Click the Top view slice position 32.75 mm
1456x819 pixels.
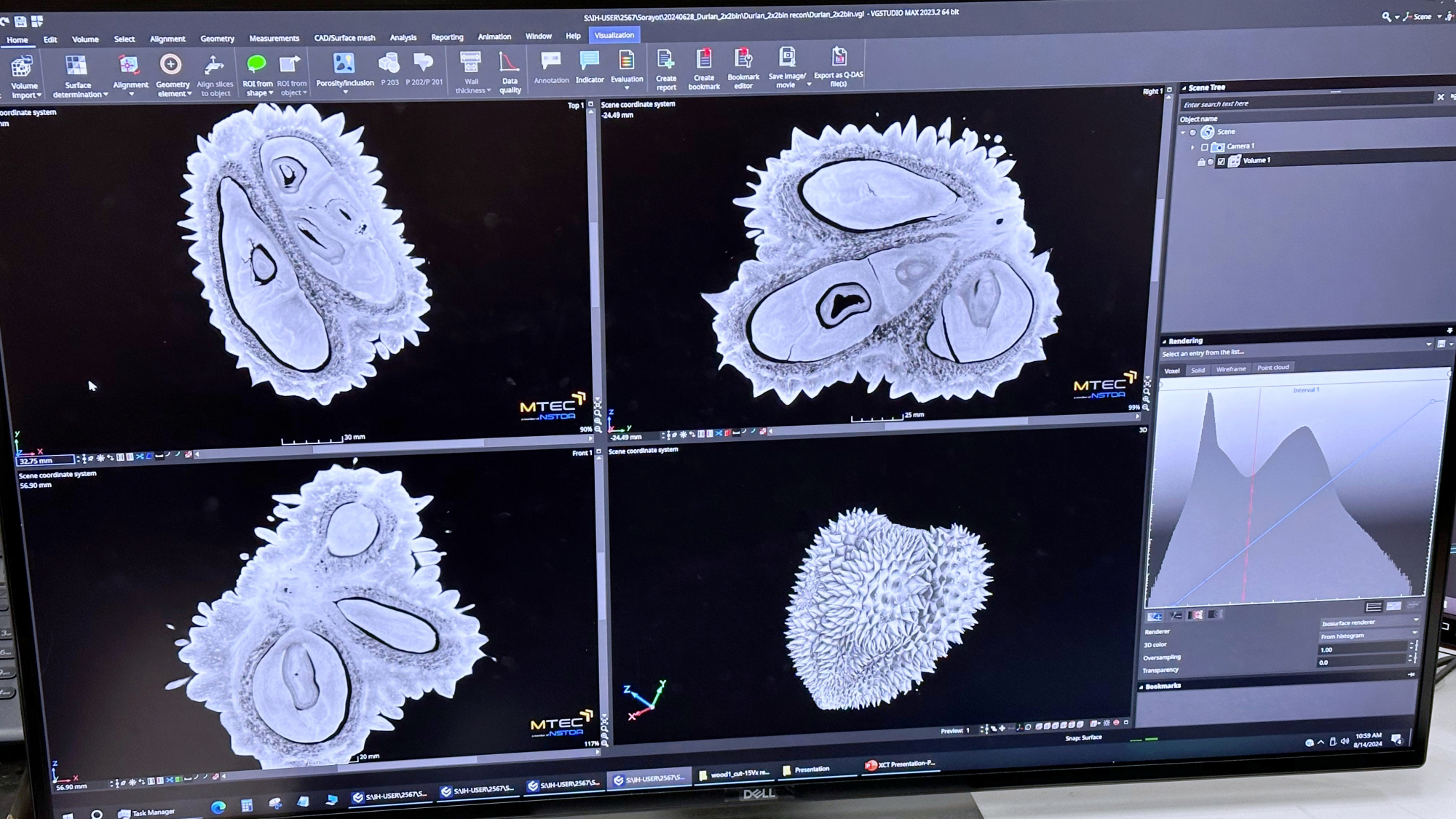[45, 460]
